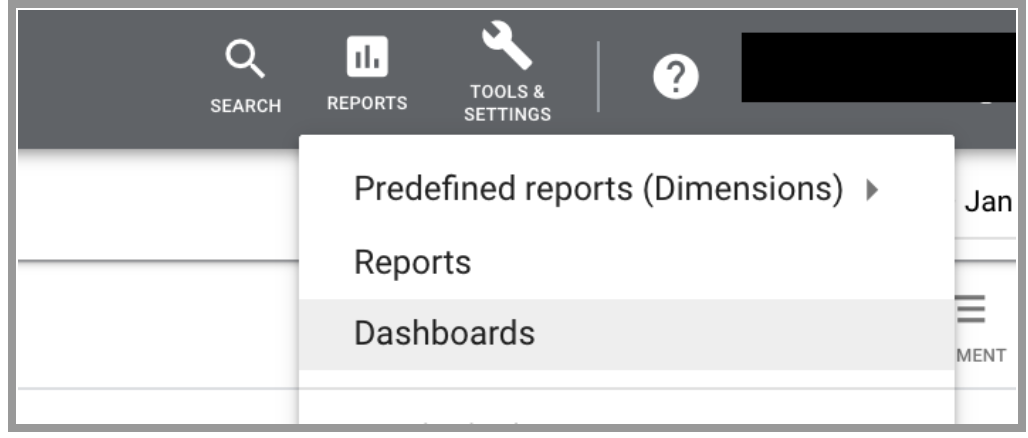Click the REPORTS label in header bar
The height and width of the screenshot is (438, 1028).
367,103
